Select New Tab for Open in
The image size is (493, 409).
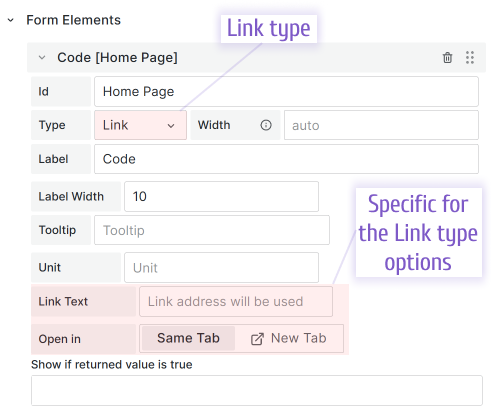pyautogui.click(x=289, y=338)
